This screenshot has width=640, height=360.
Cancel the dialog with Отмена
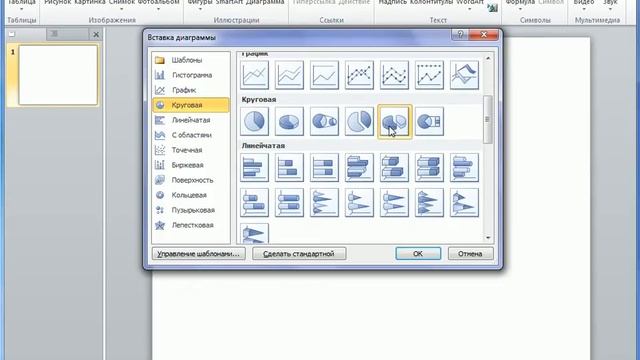point(470,253)
